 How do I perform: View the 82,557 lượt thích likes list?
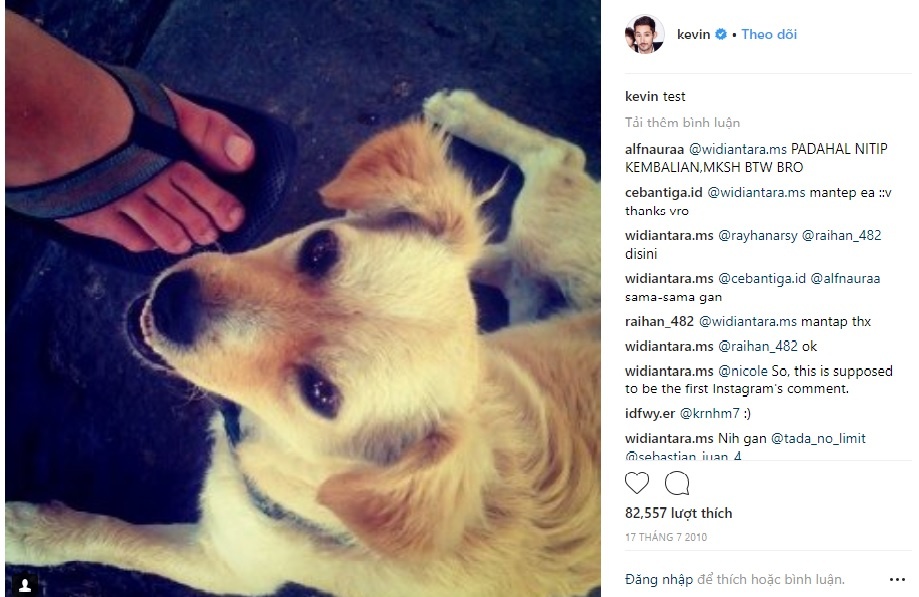coord(678,513)
